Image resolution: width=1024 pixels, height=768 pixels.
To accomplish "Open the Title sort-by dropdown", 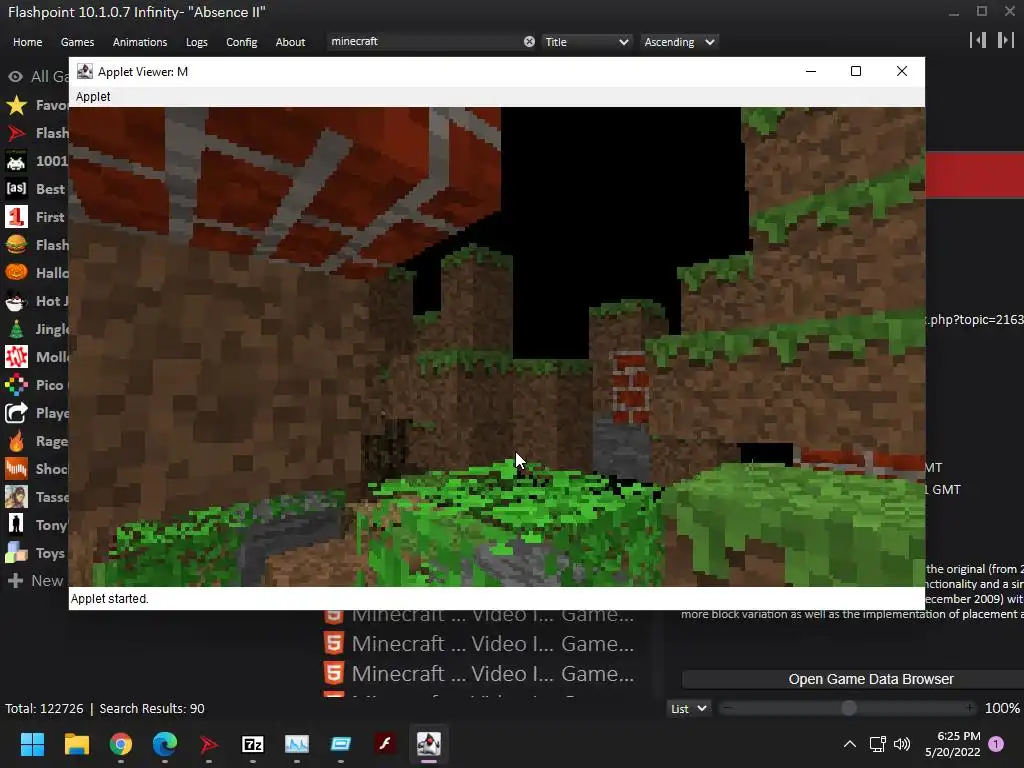I will click(x=586, y=42).
